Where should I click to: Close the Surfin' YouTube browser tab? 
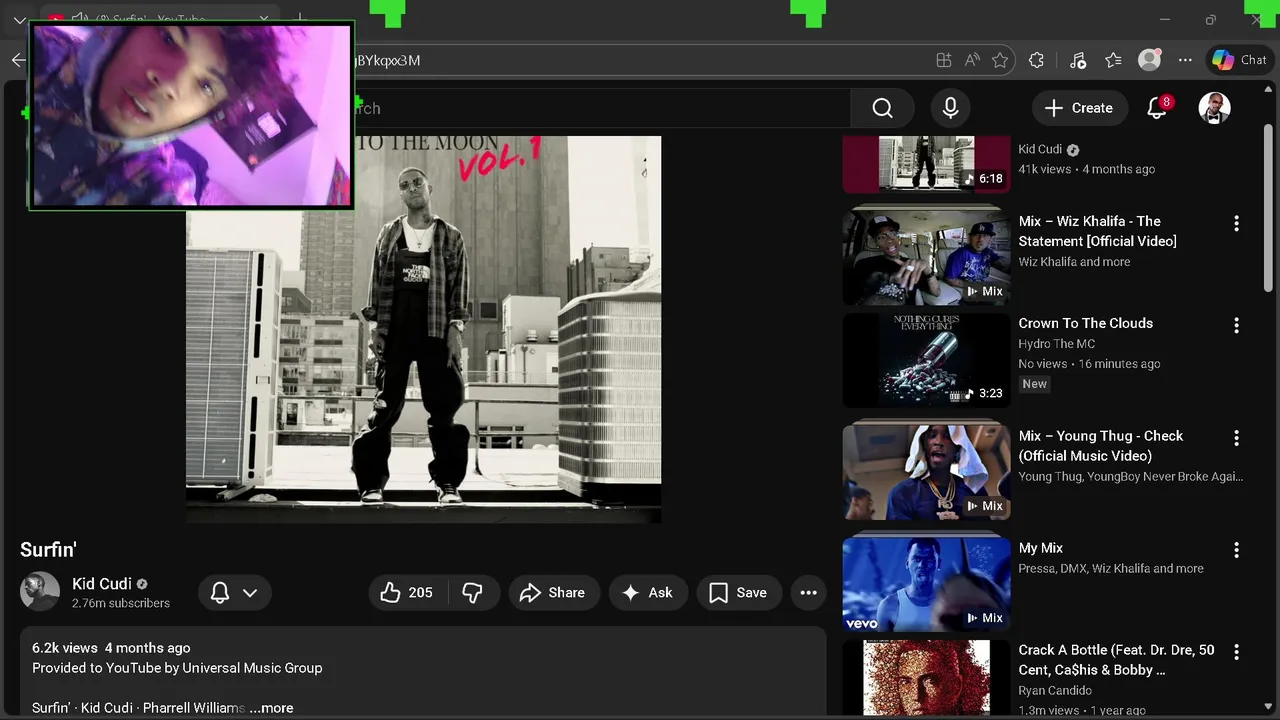click(x=263, y=19)
